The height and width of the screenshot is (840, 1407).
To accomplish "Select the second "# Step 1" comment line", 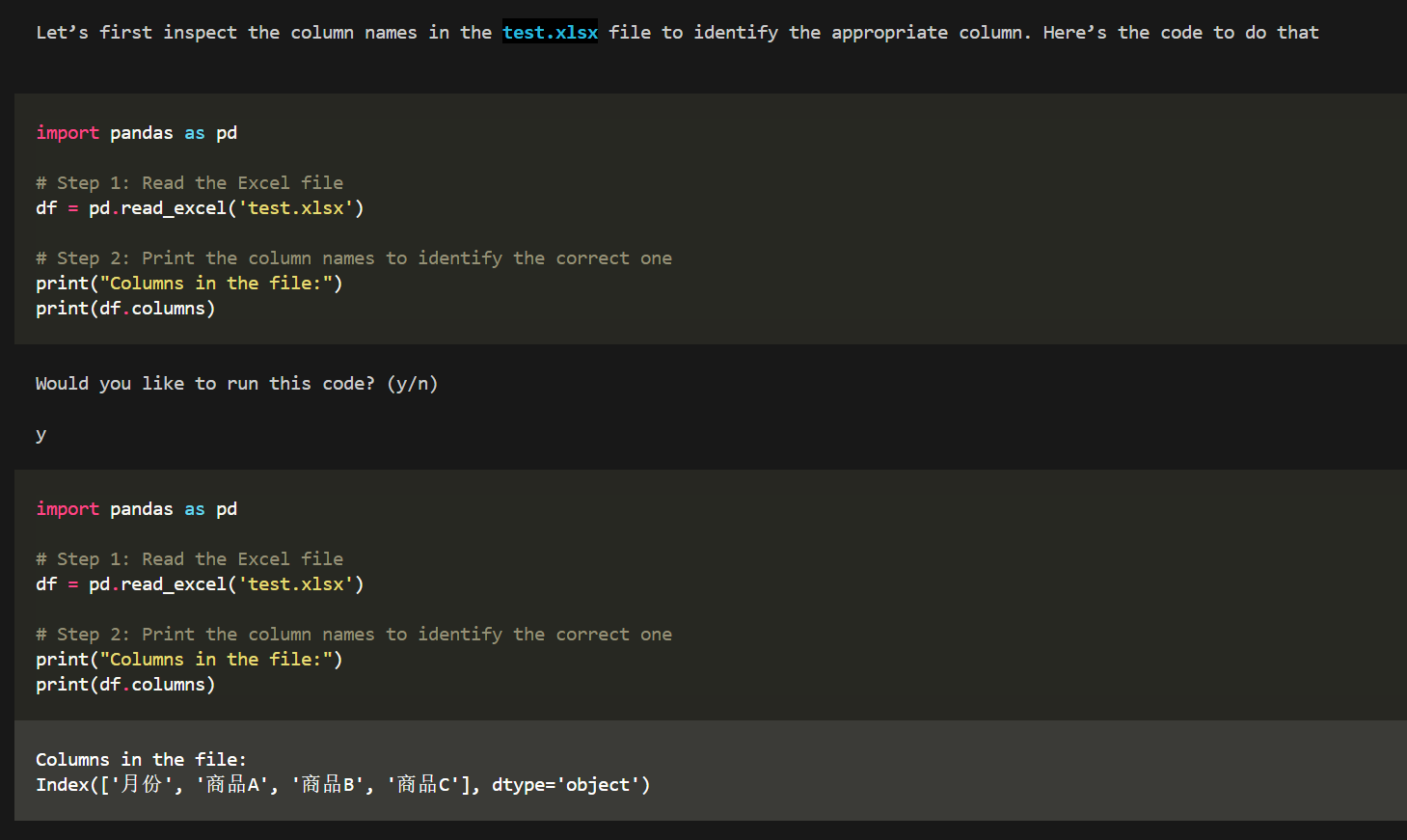I will click(189, 559).
